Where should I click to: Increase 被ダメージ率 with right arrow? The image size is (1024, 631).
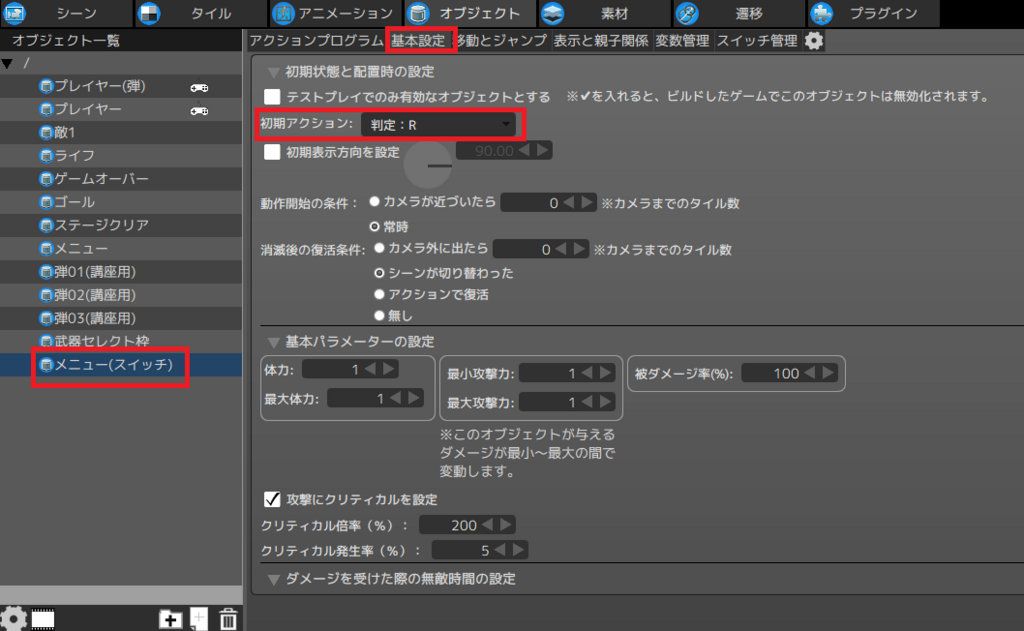click(828, 372)
